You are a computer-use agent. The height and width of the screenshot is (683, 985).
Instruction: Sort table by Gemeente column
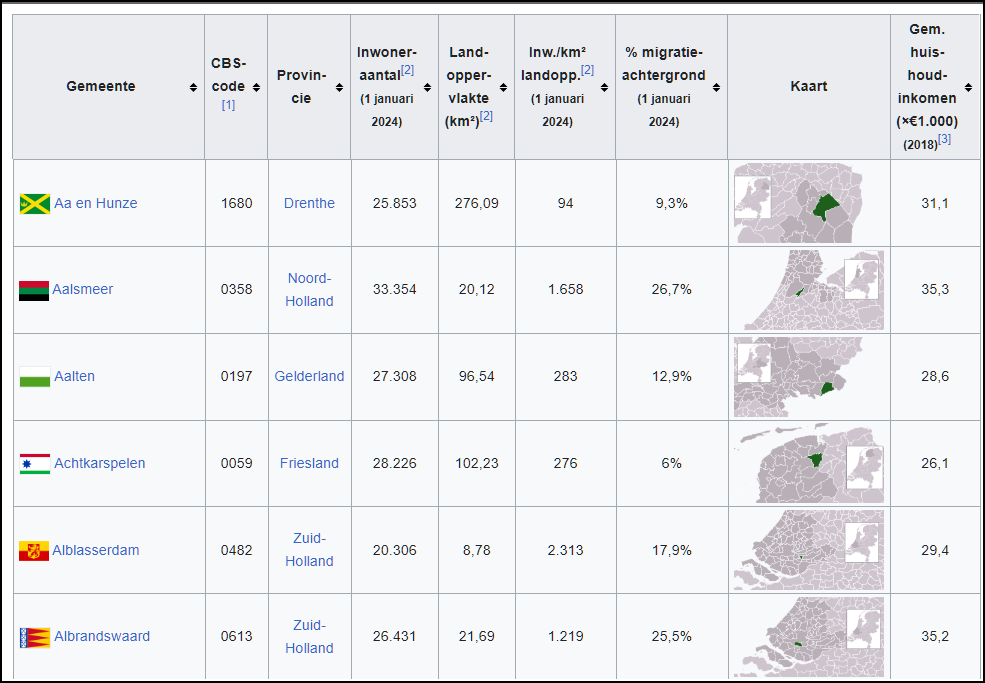tap(193, 87)
